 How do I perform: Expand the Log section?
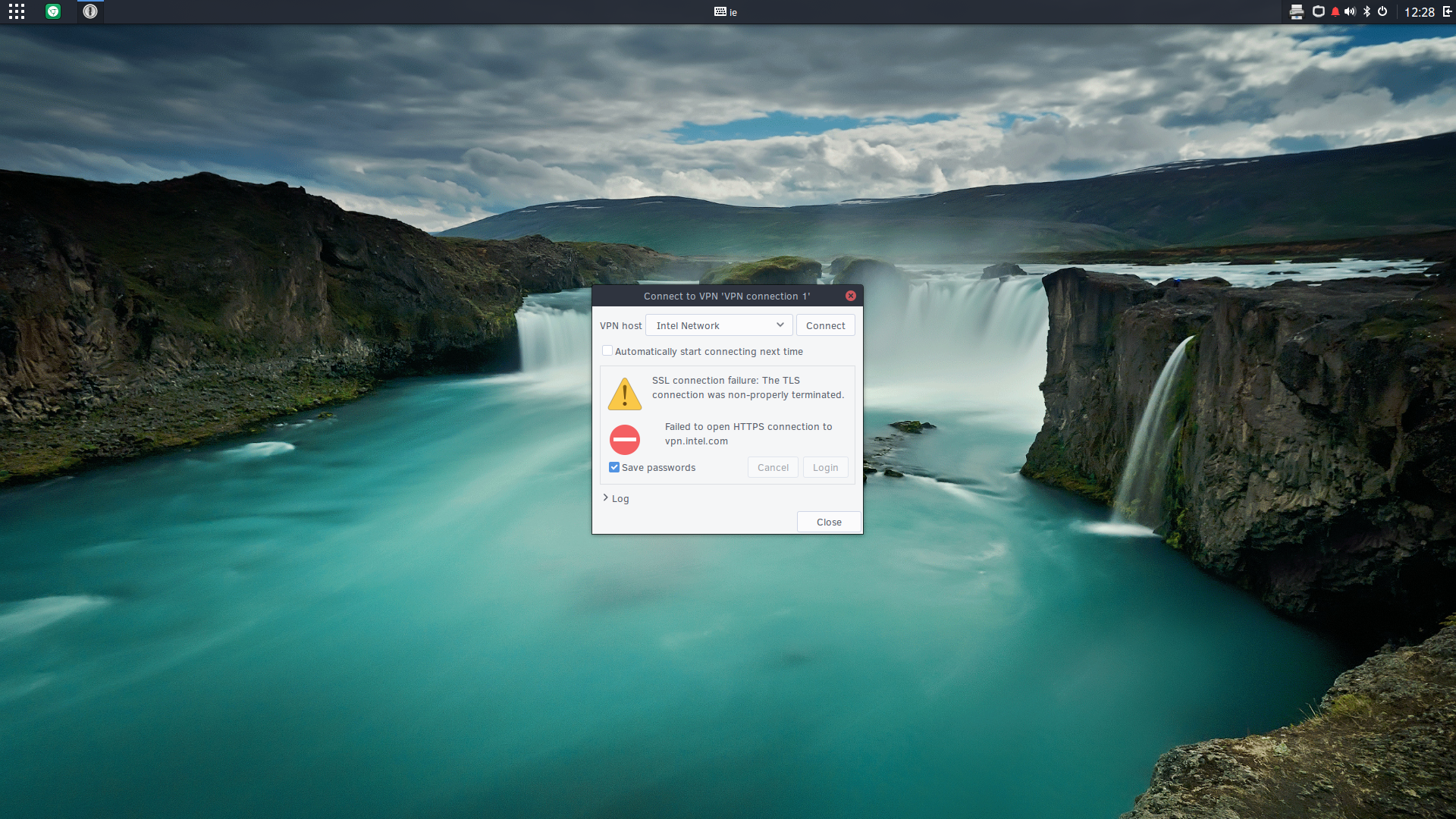(616, 498)
